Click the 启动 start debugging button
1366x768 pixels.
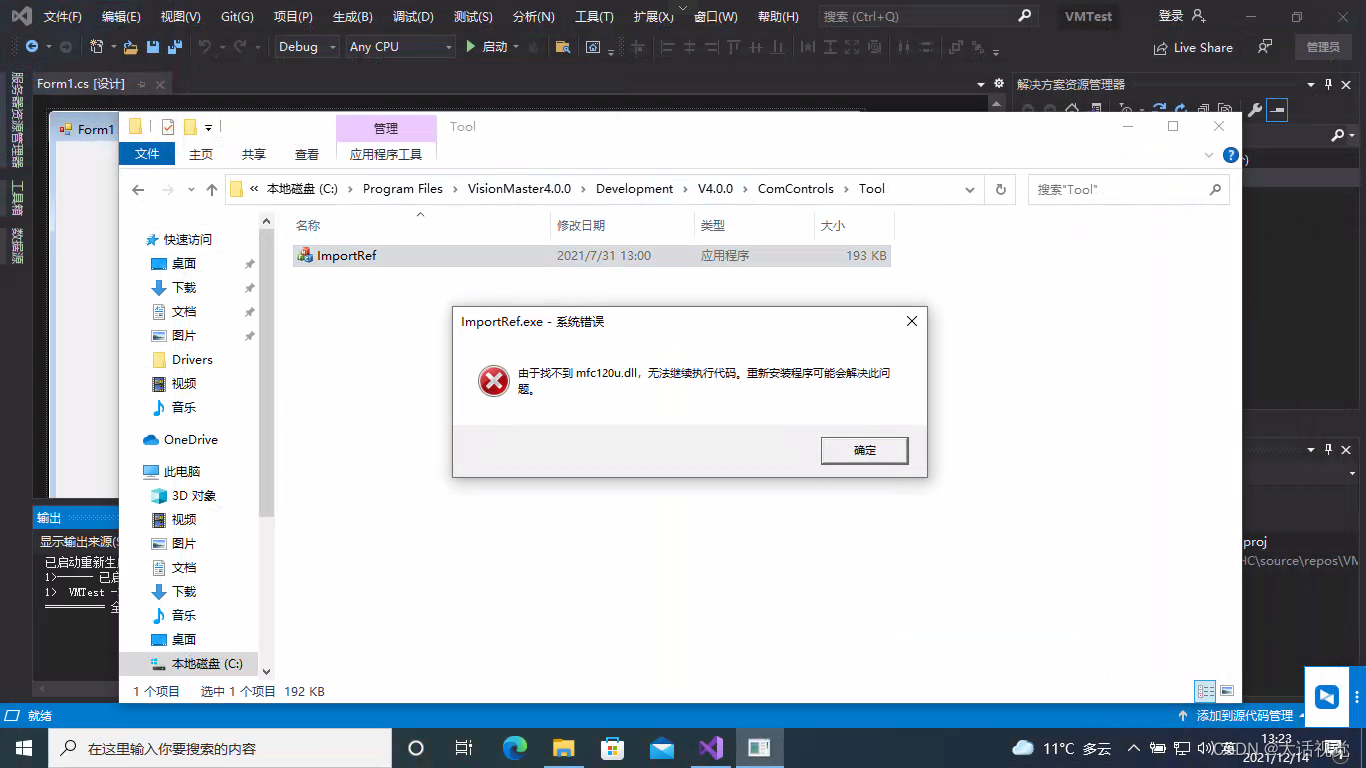(487, 47)
